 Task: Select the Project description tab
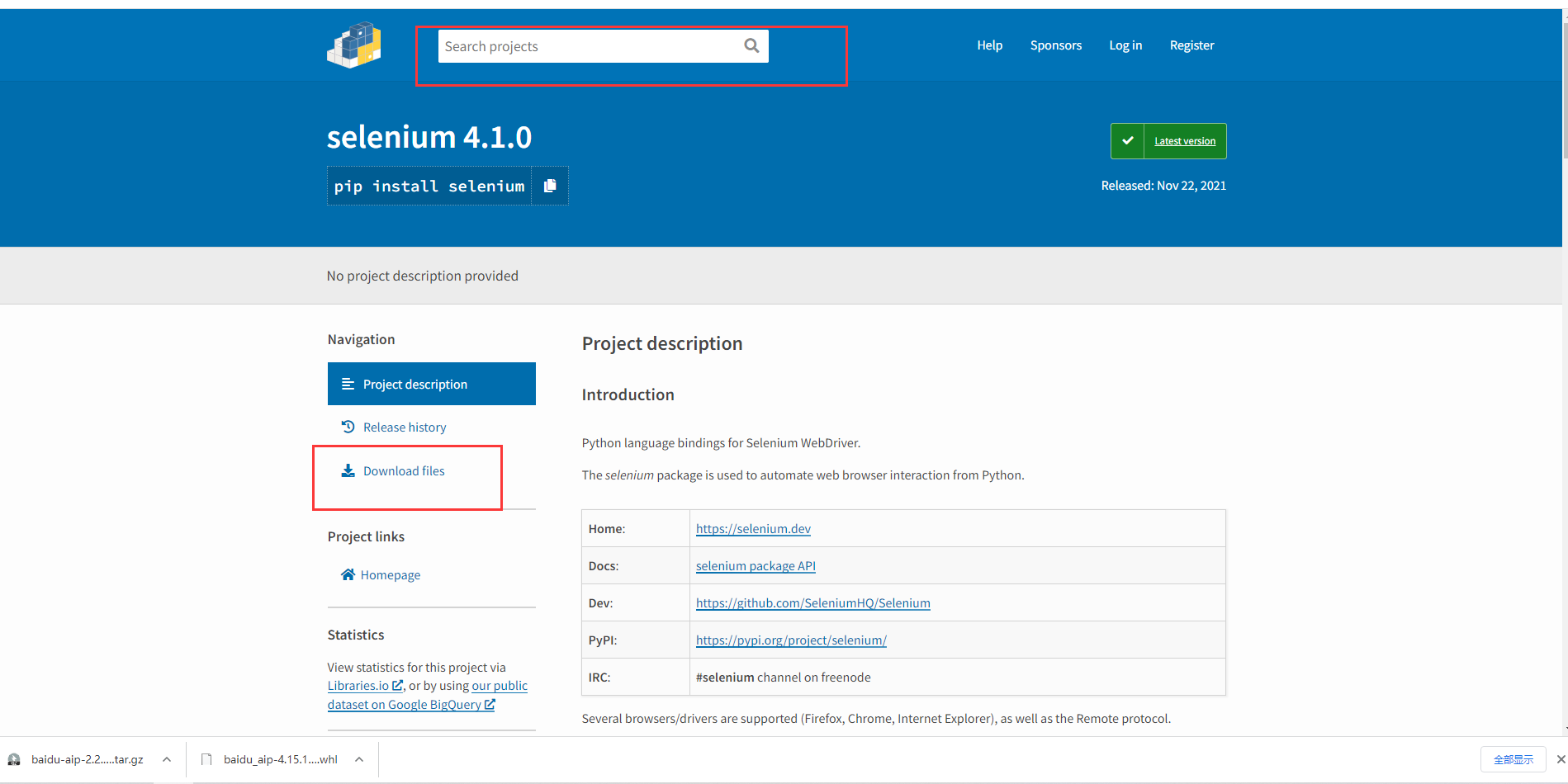432,384
